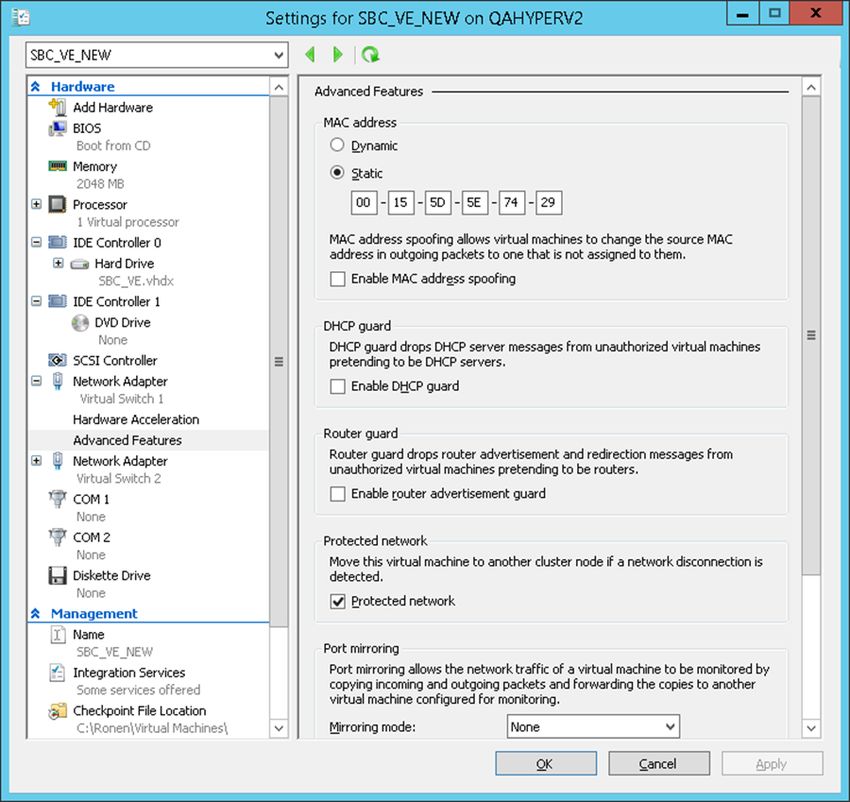Click the Integration Services icon

click(57, 672)
